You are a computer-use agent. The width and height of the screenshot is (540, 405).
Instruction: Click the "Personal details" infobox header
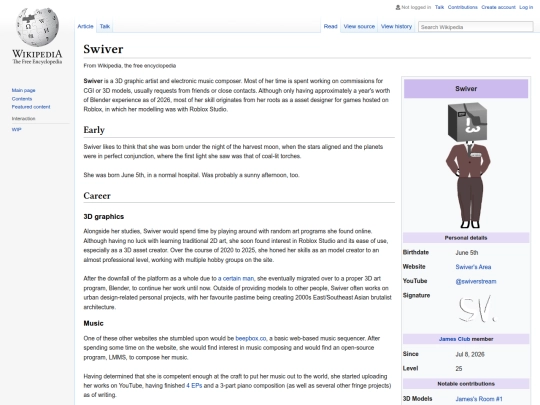click(466, 238)
